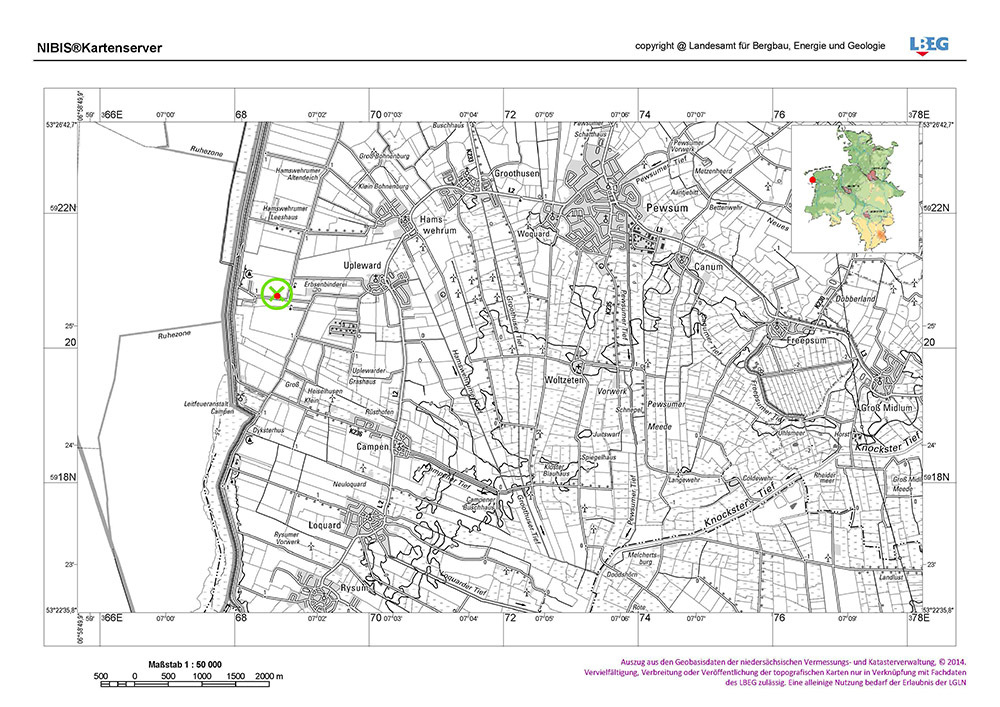Click the LBEG logo

pyautogui.click(x=929, y=46)
